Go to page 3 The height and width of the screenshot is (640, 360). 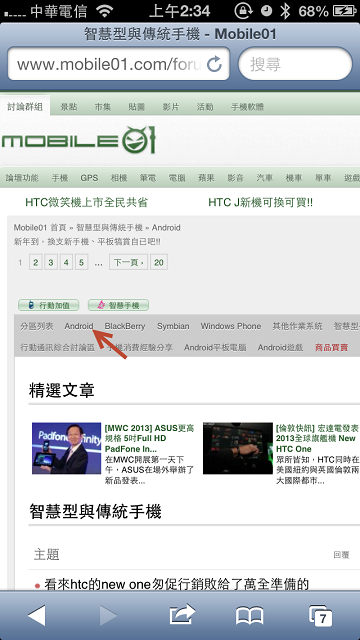[x=51, y=262]
